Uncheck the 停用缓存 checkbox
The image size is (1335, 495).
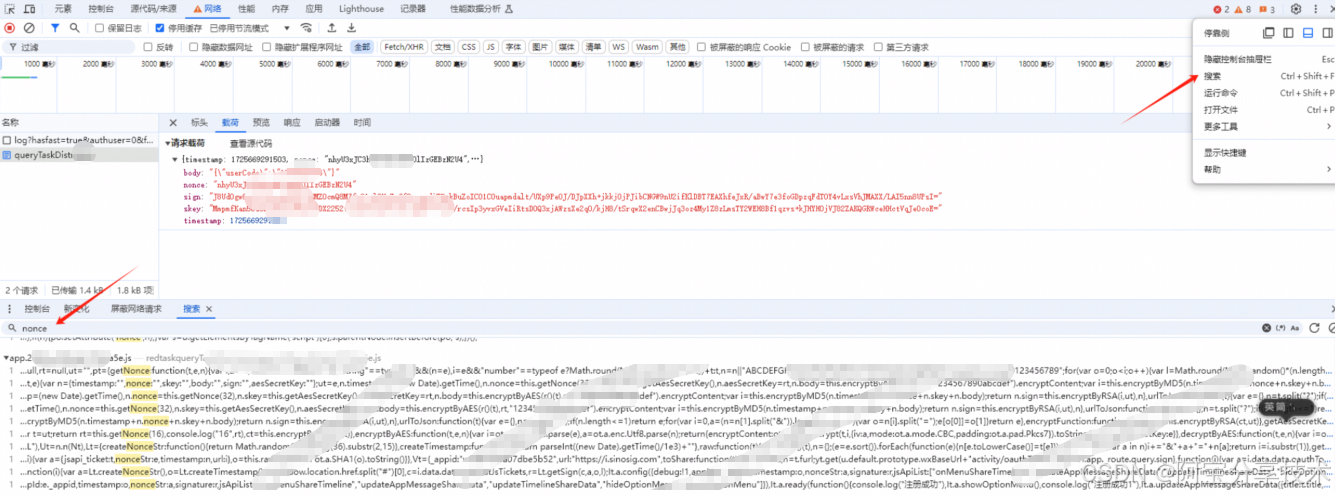[x=161, y=28]
